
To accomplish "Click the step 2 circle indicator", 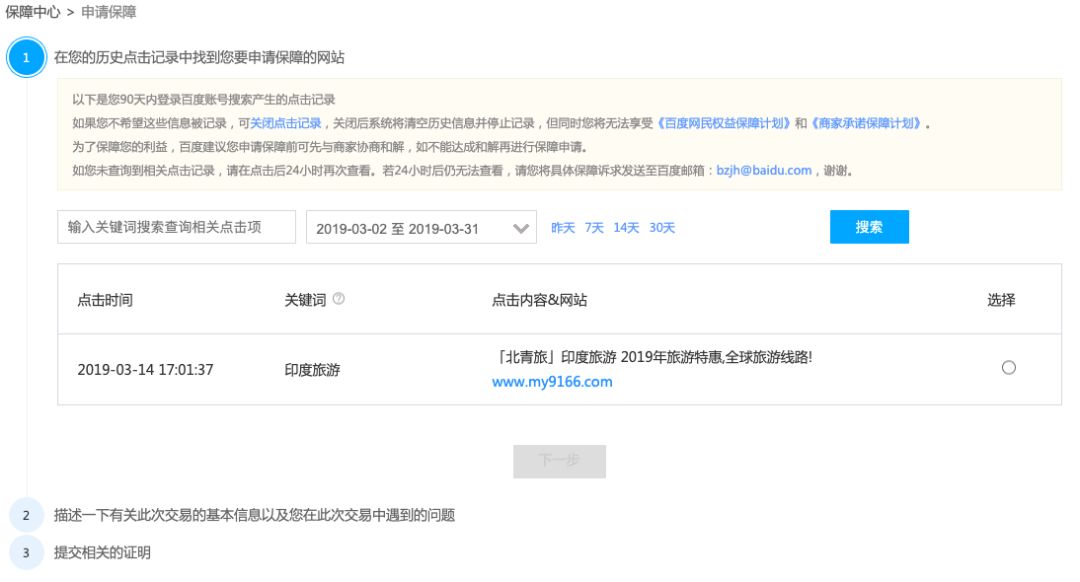I will click(26, 516).
